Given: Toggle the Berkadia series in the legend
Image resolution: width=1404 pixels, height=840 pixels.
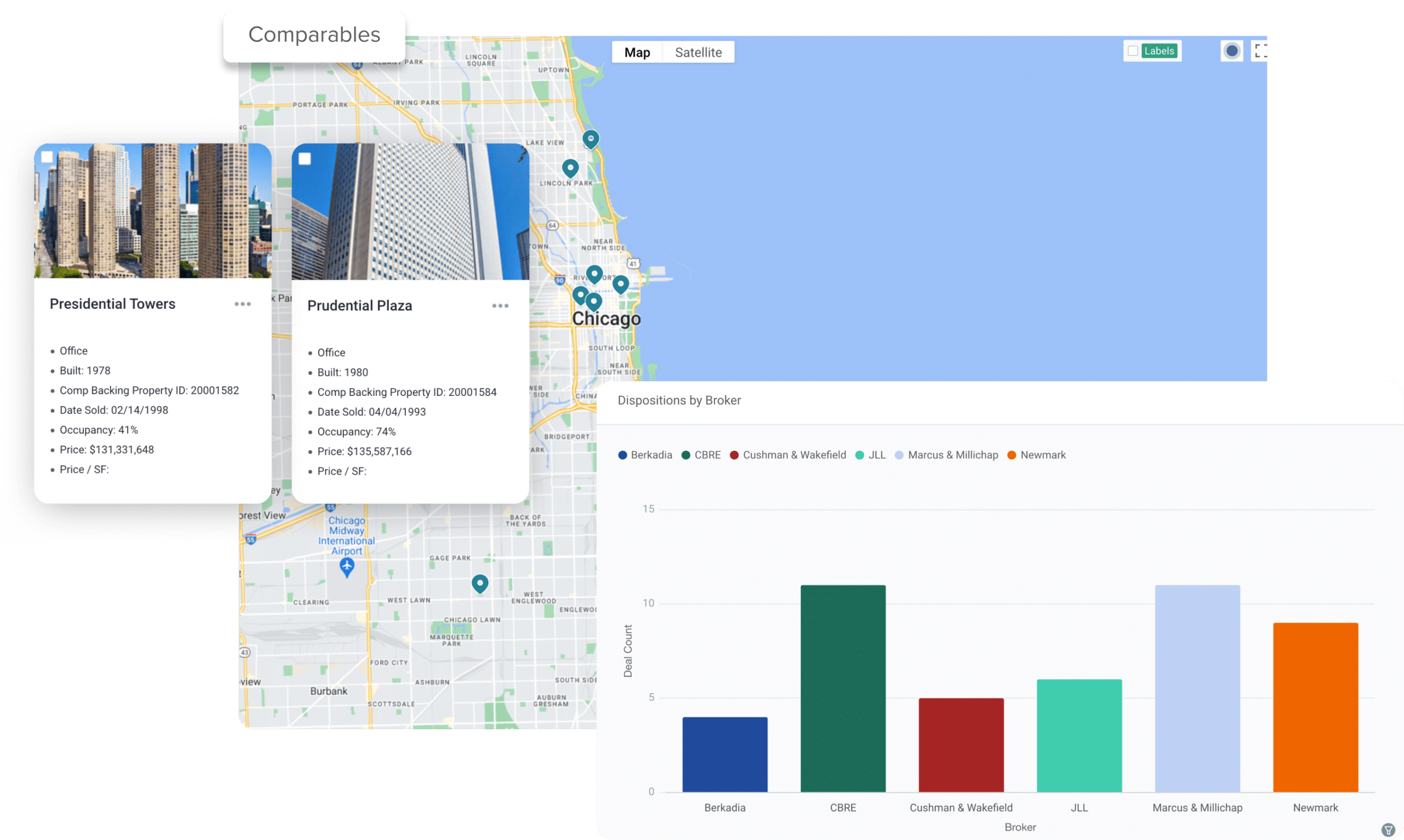Looking at the screenshot, I should point(646,455).
